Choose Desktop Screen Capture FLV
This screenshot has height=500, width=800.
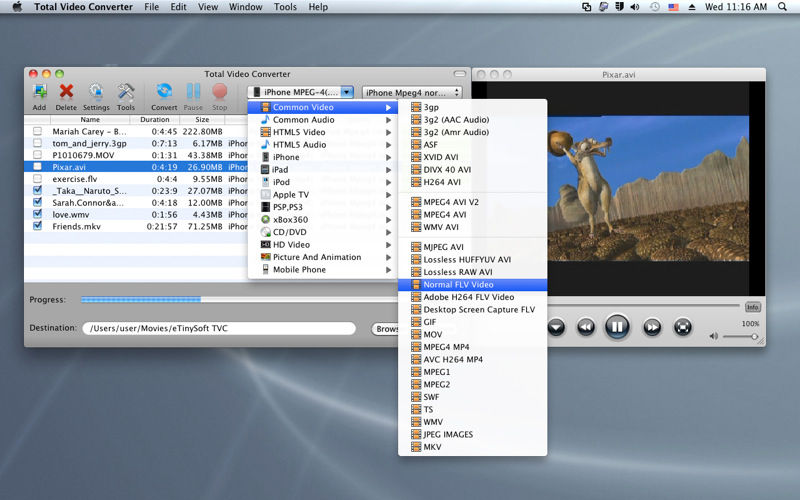(x=472, y=309)
